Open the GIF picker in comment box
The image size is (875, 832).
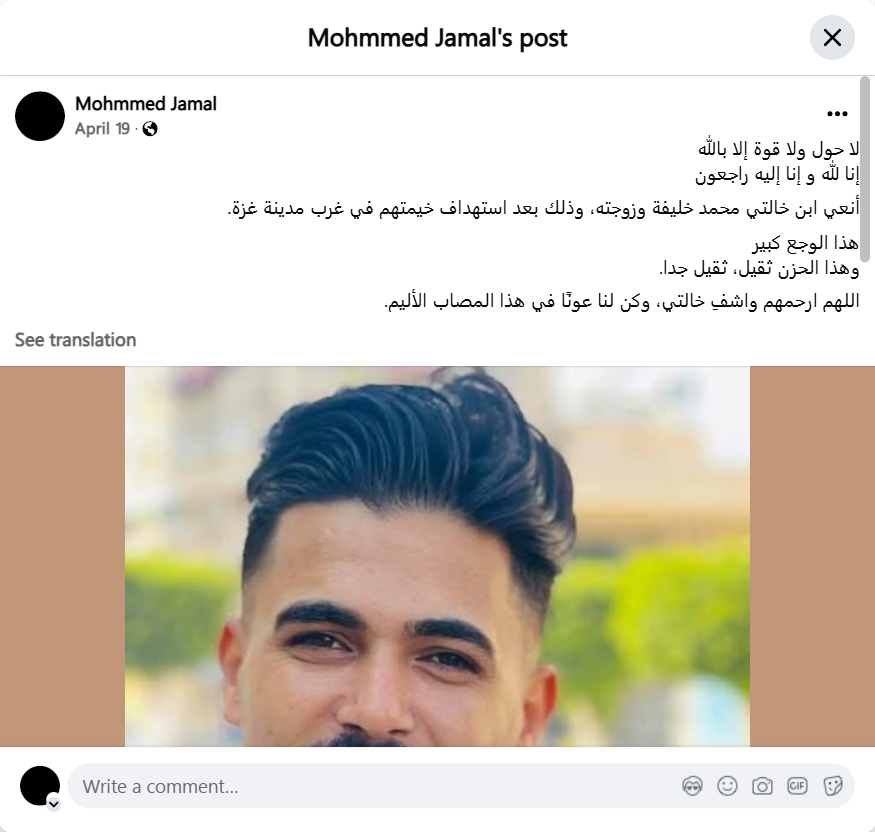pos(797,786)
